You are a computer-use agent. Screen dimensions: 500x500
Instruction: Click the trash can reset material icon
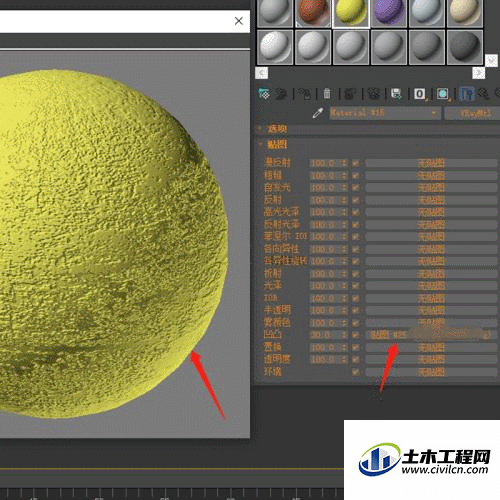pos(327,94)
